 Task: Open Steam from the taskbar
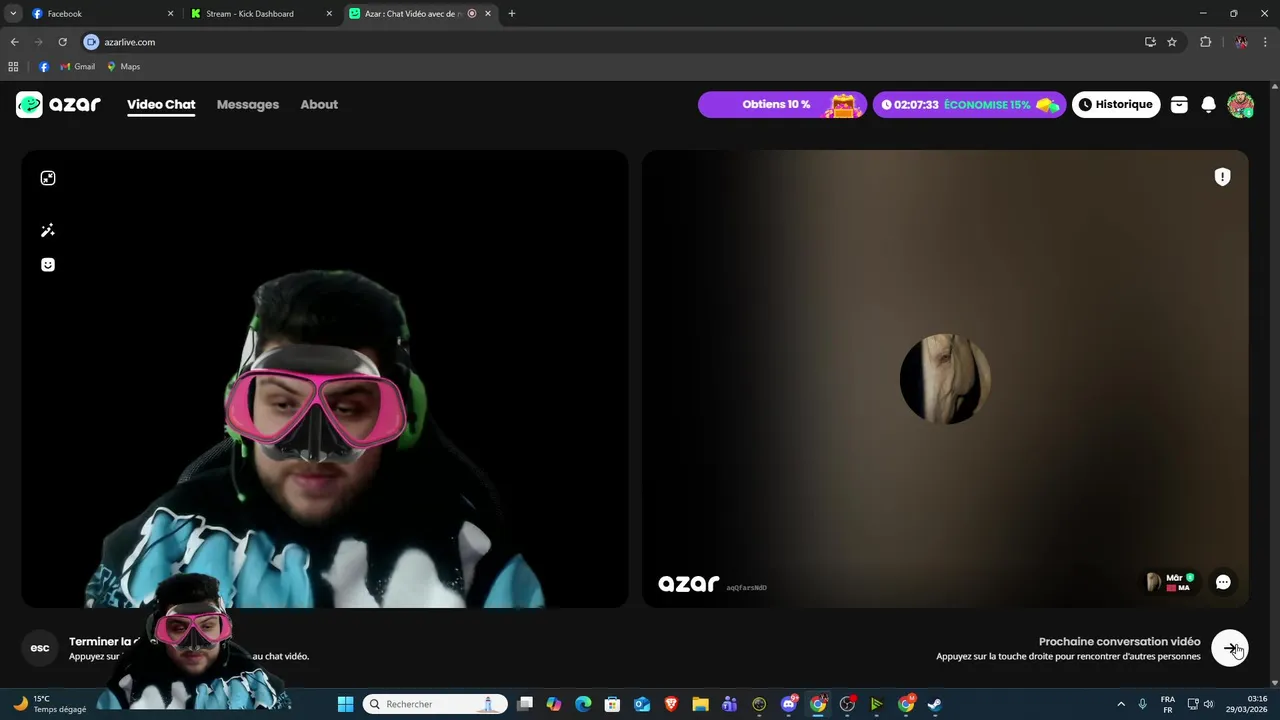click(x=935, y=704)
